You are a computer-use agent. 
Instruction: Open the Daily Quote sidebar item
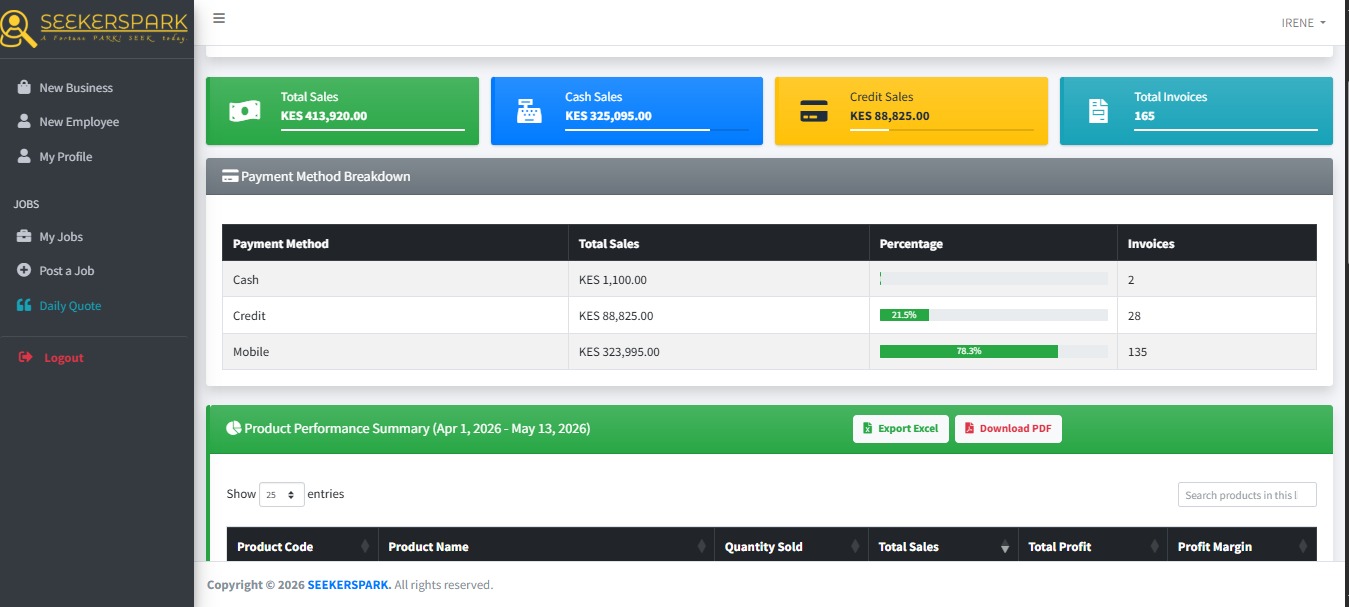pos(97,305)
